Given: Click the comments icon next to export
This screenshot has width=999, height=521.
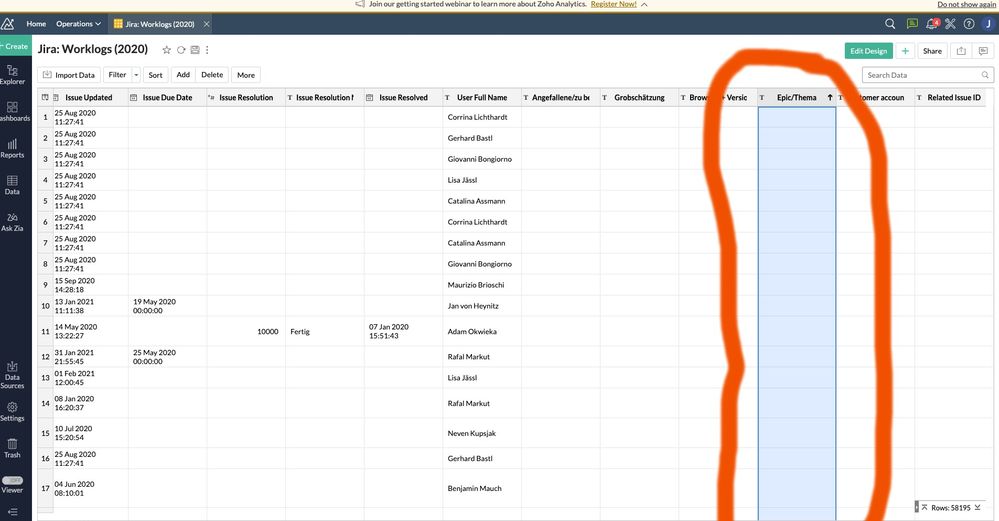Looking at the screenshot, I should click(x=983, y=51).
